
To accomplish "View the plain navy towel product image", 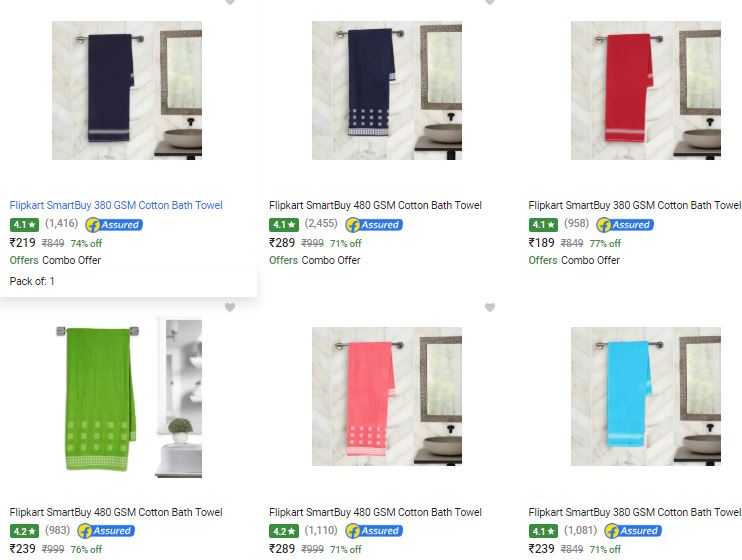I will point(127,90).
